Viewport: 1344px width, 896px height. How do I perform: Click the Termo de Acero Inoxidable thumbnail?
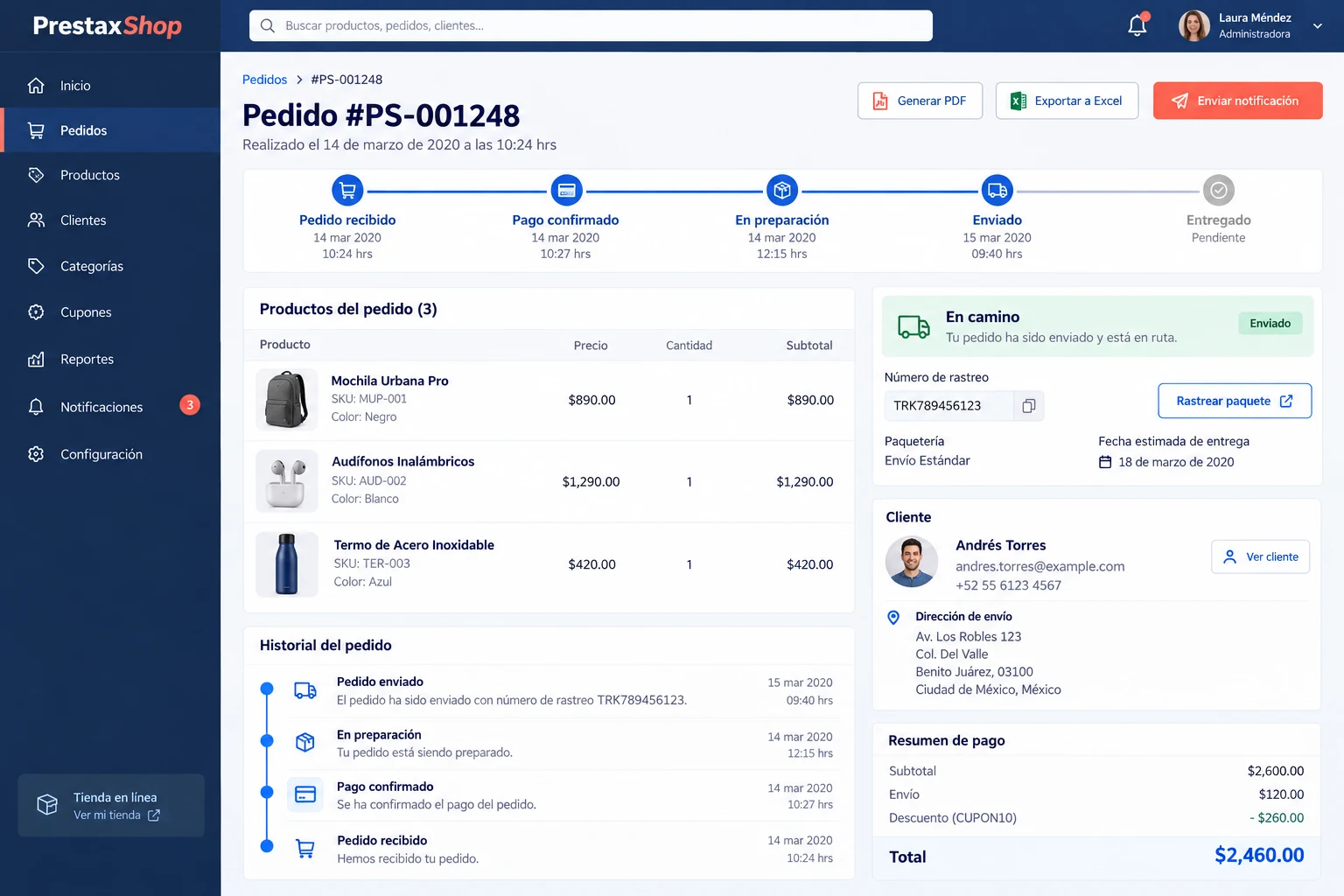click(x=287, y=565)
